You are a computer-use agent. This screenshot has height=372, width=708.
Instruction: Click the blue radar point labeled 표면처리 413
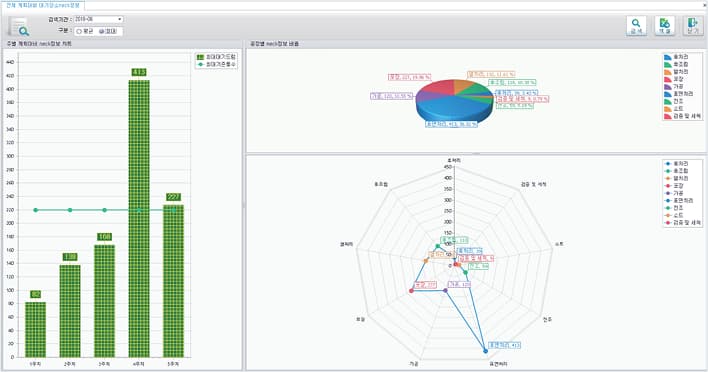point(486,351)
